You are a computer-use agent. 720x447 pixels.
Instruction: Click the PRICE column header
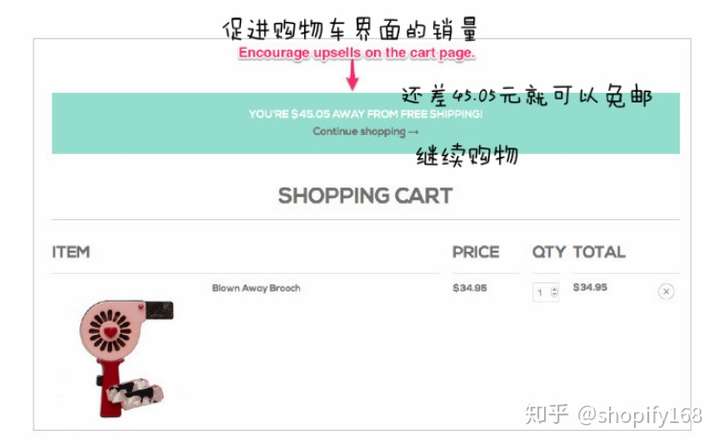pyautogui.click(x=476, y=252)
